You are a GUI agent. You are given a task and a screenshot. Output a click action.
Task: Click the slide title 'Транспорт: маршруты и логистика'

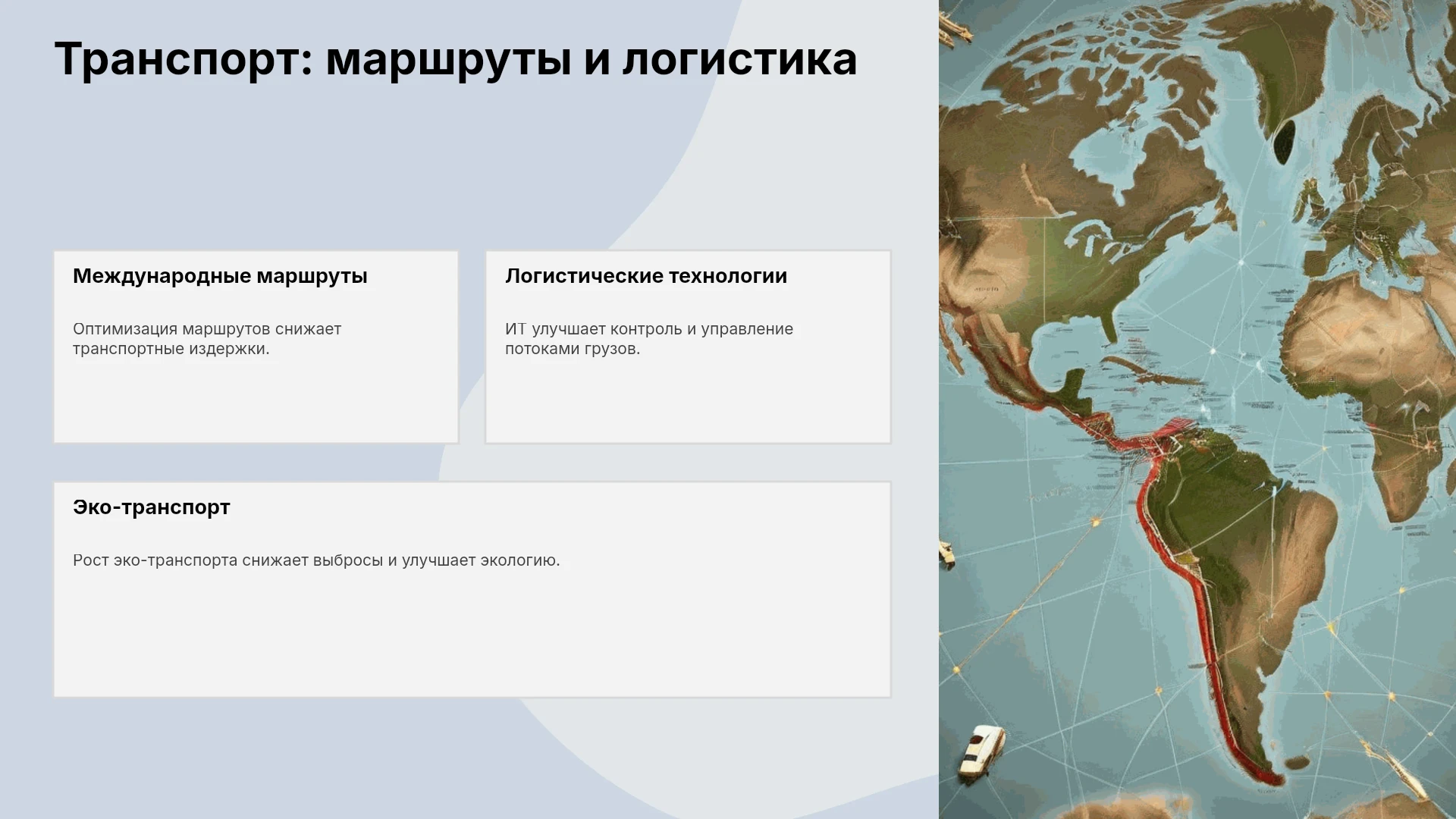click(455, 60)
